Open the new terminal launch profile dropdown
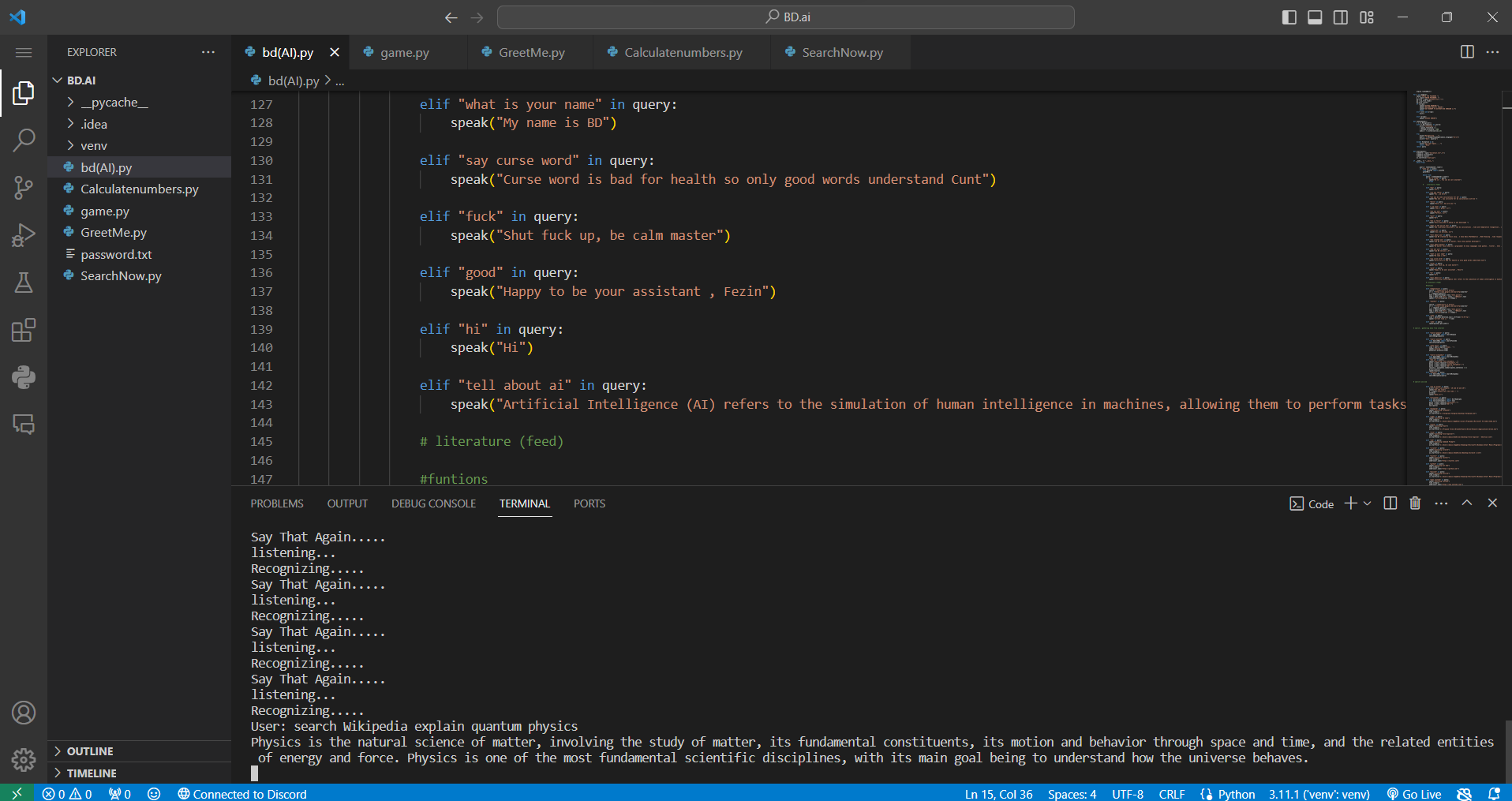The width and height of the screenshot is (1512, 801). 1368,503
